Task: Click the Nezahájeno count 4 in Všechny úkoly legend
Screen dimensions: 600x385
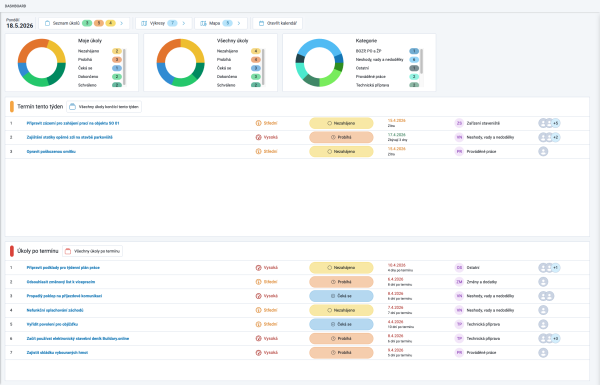Action: (x=256, y=51)
